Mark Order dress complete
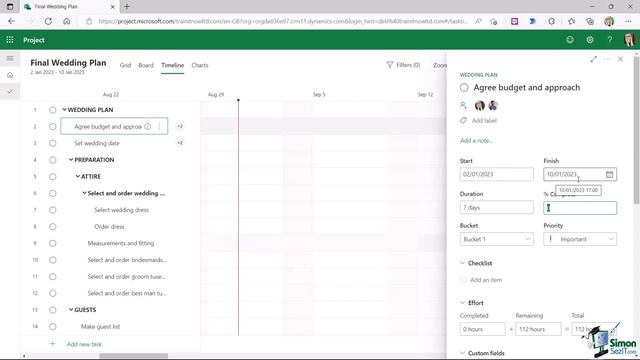The height and width of the screenshot is (360, 640). (53, 227)
